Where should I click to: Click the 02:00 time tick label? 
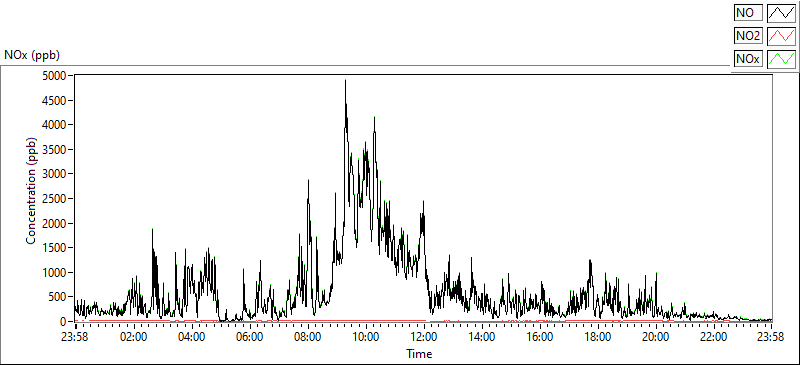(x=134, y=337)
